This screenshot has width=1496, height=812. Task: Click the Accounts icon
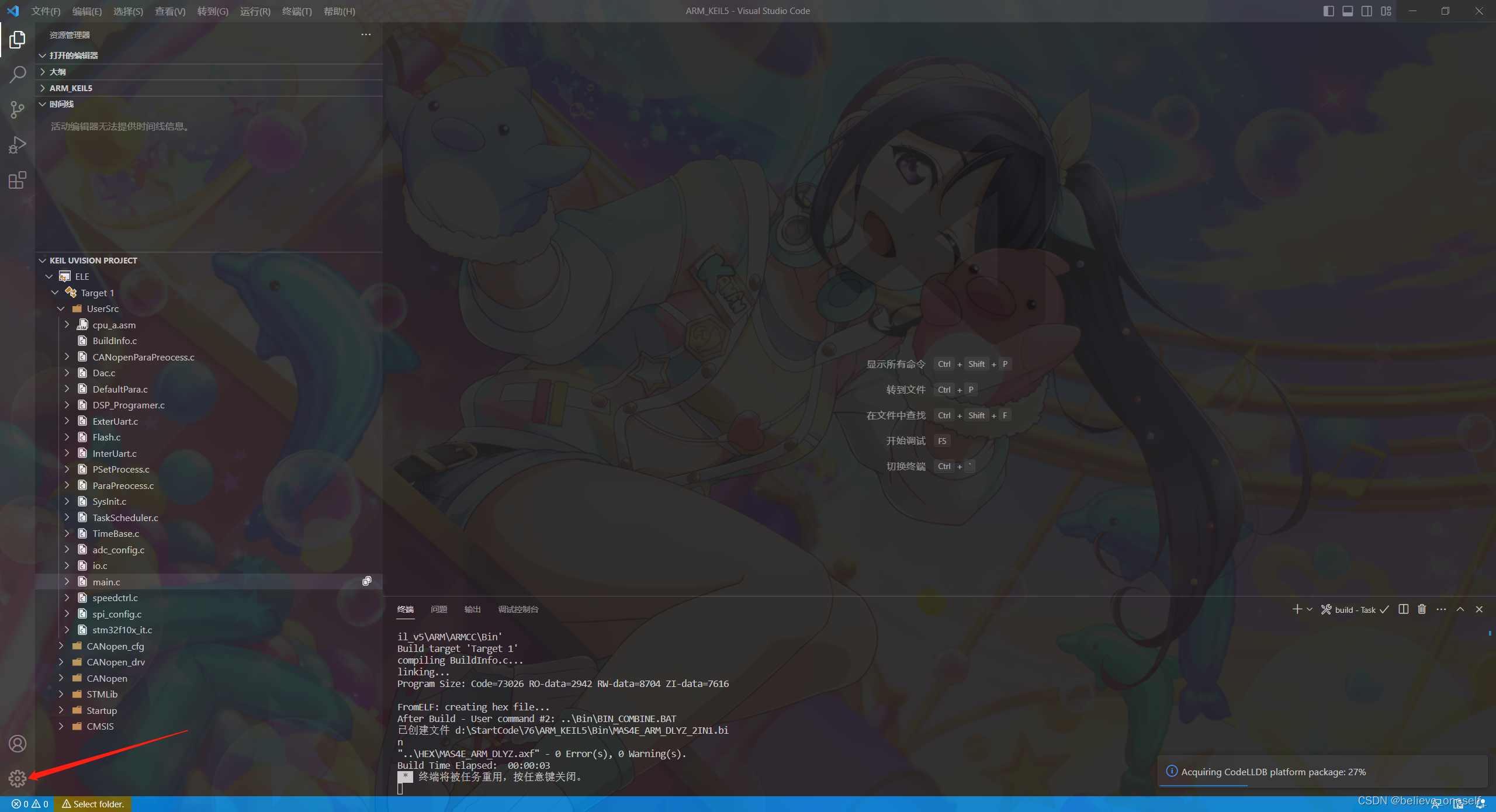[x=18, y=744]
